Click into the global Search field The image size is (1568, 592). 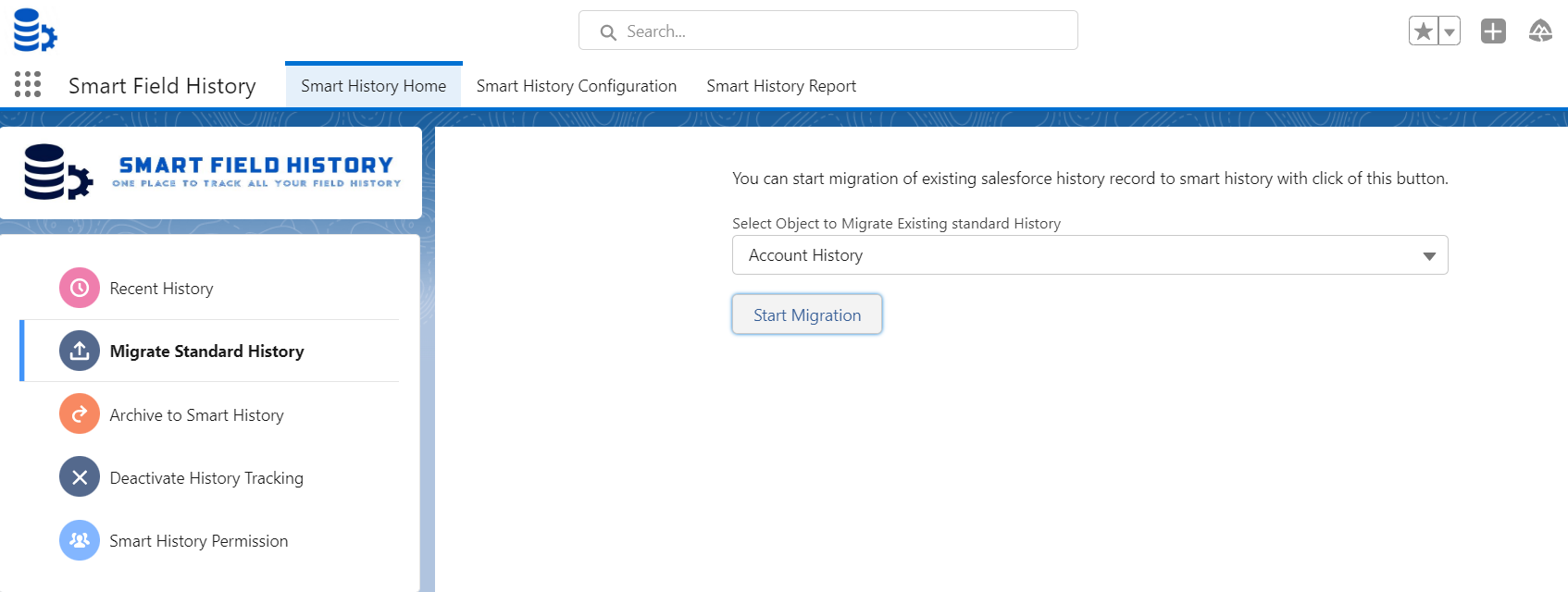click(x=828, y=31)
